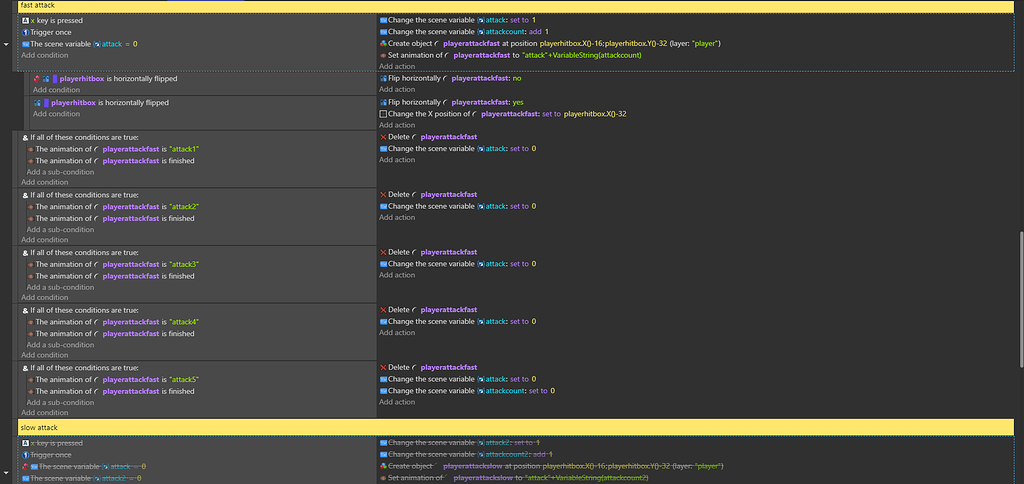Viewport: 1024px width, 484px height.
Task: Select disabled 'attack2: set to 1' action in slow attack
Action: (460, 443)
